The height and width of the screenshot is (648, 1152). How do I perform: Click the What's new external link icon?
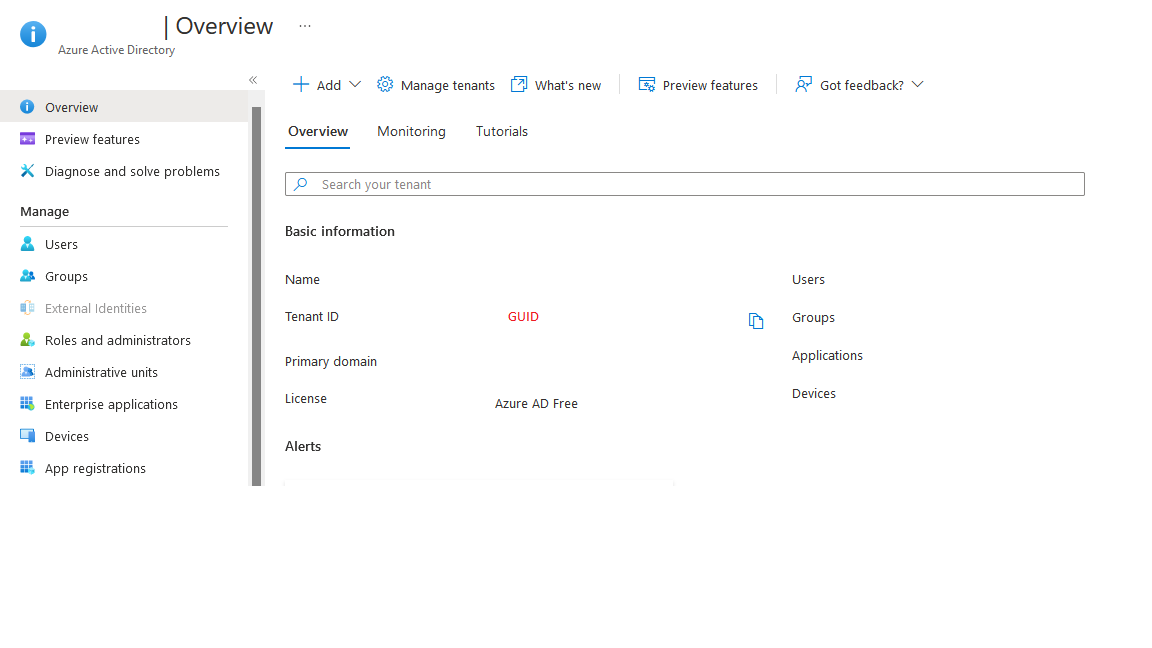click(x=519, y=84)
